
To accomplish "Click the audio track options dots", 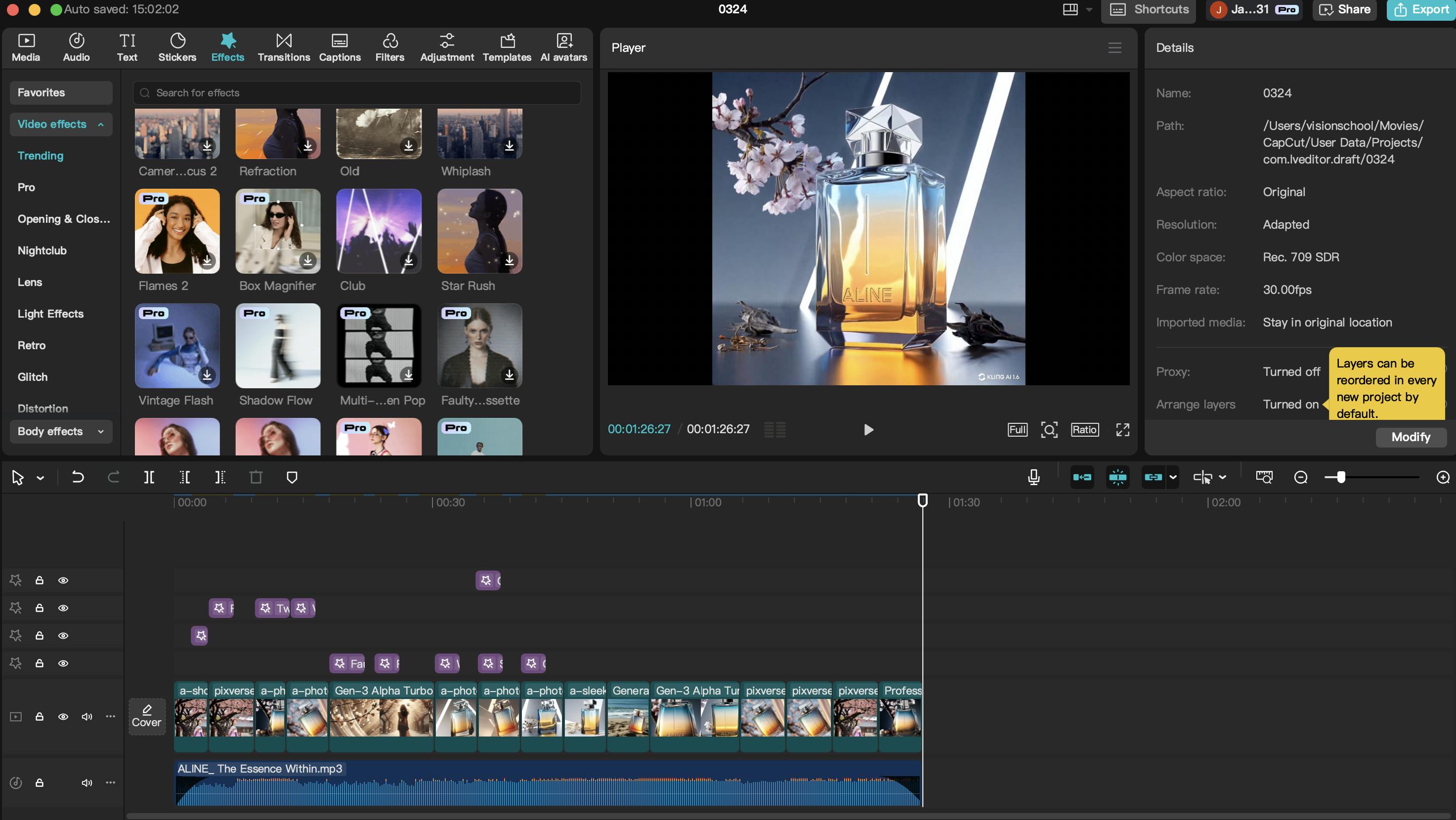I will click(110, 782).
